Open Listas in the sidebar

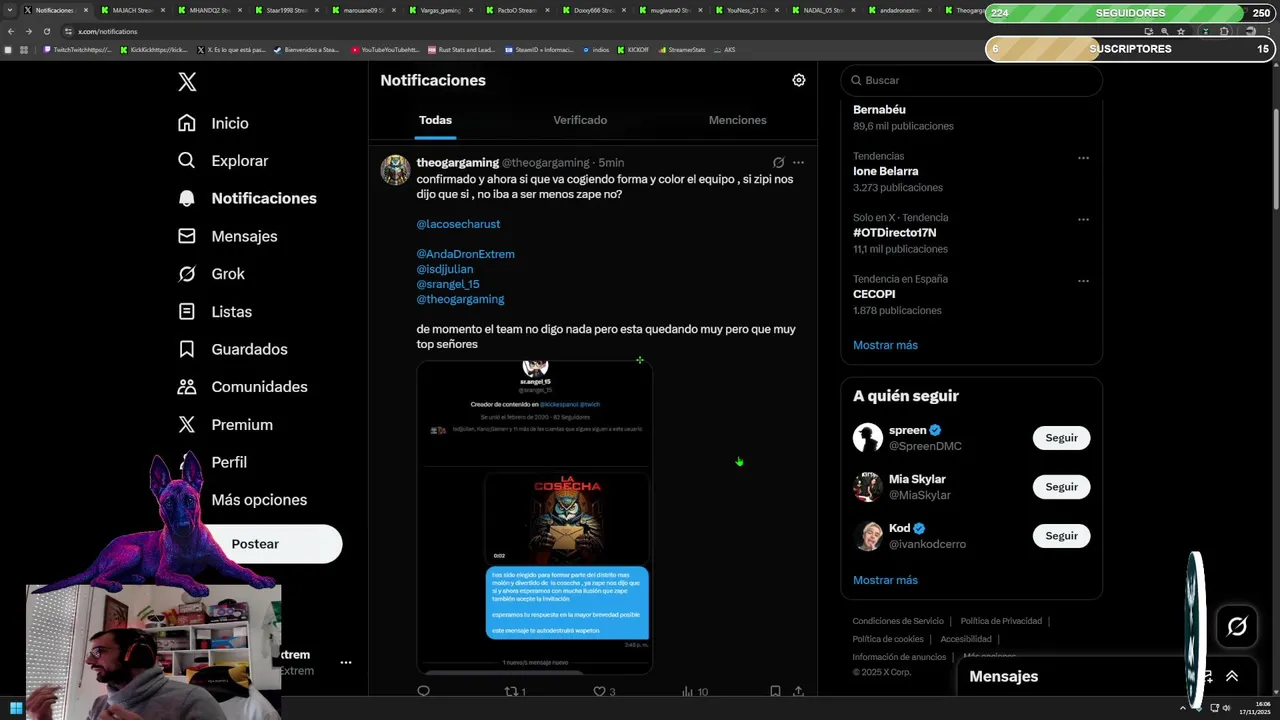point(215,312)
